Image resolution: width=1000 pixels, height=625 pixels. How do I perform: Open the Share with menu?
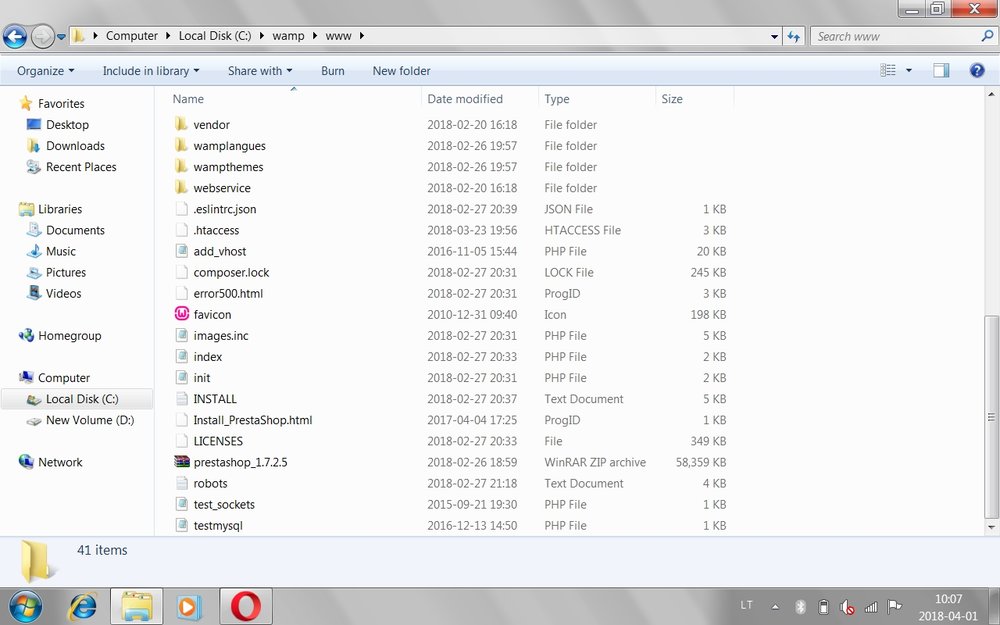point(258,70)
